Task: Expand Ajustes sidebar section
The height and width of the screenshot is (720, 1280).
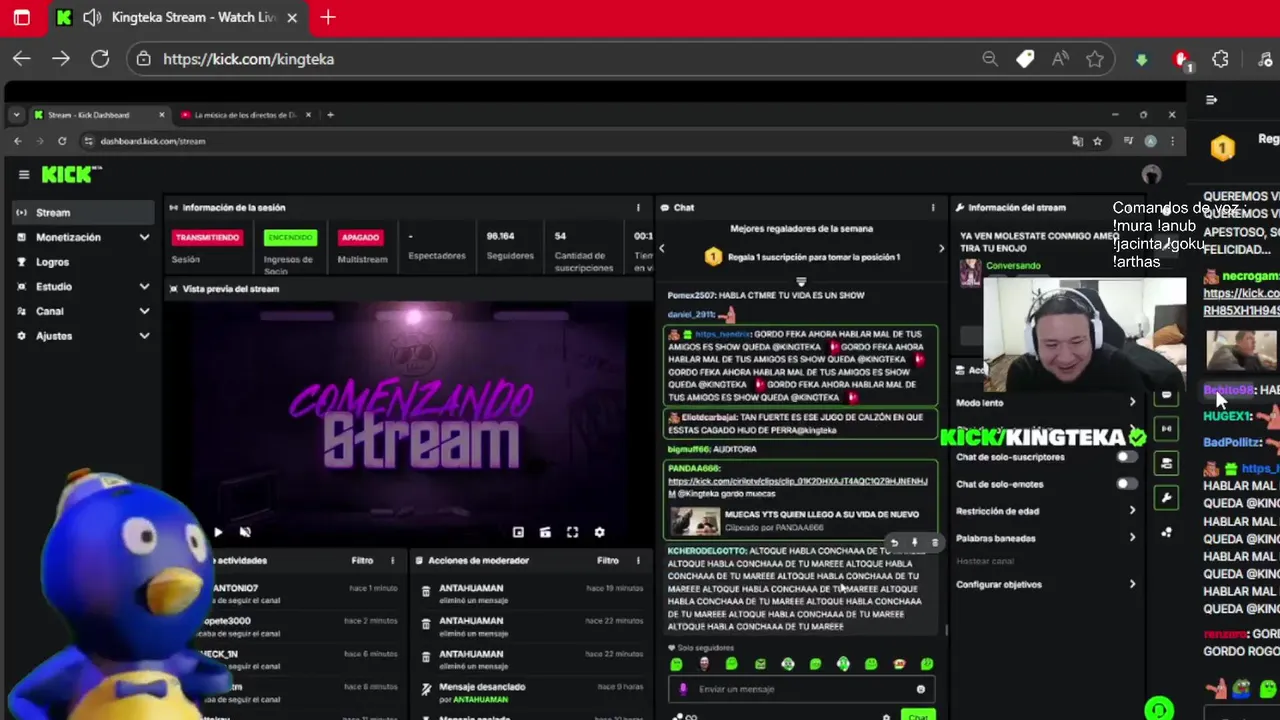Action: (x=83, y=336)
